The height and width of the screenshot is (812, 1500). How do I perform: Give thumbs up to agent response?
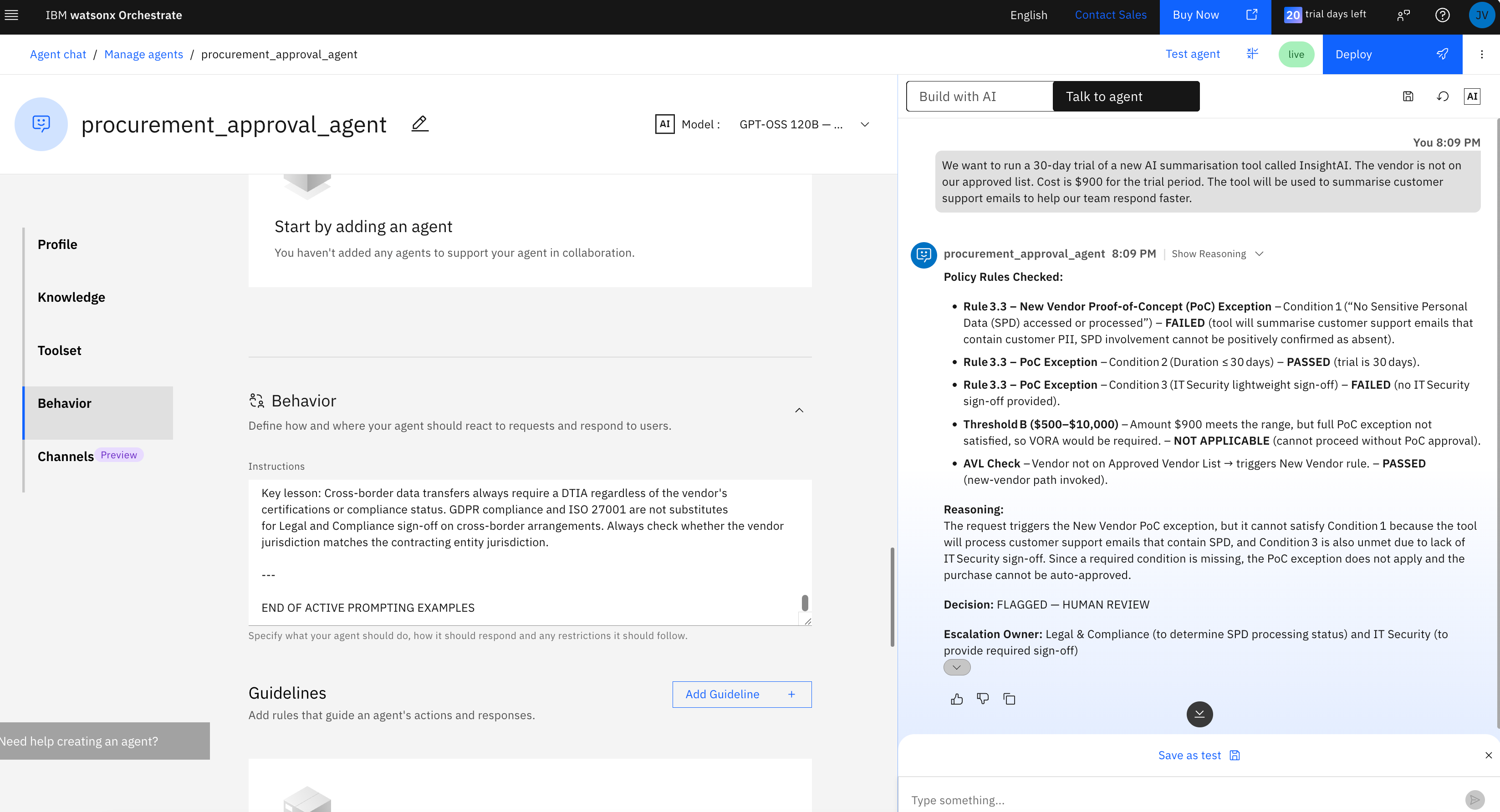tap(956, 699)
